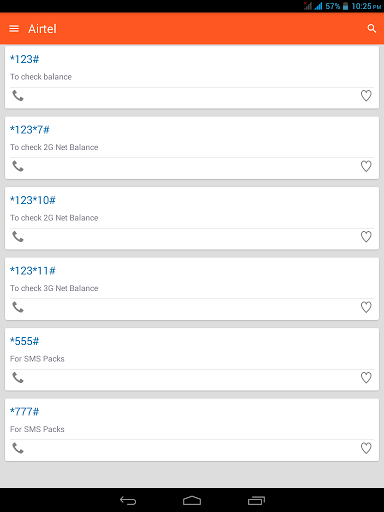Mark *123*10# as favorite

pyautogui.click(x=366, y=237)
